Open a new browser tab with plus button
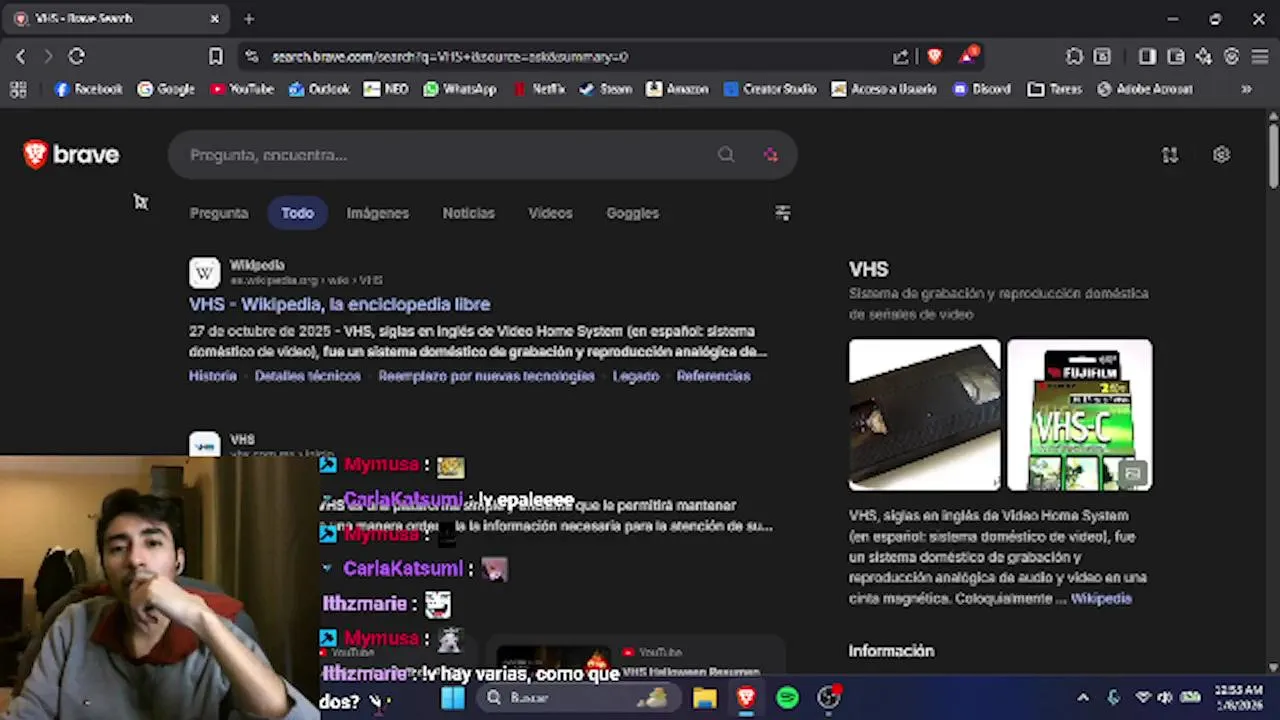Viewport: 1280px width, 720px height. tap(249, 19)
